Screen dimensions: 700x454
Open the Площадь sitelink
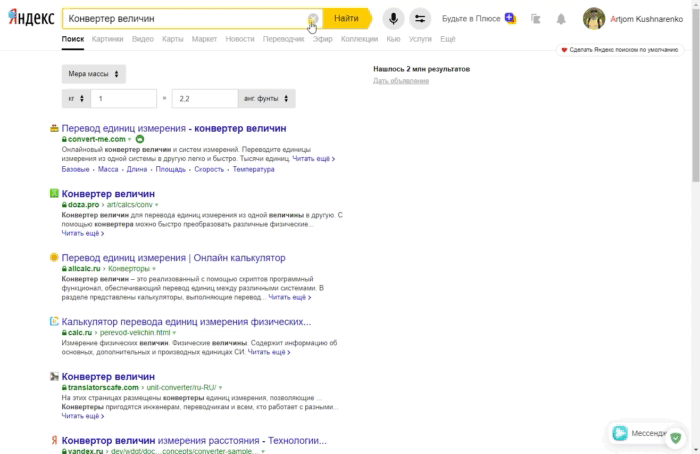(x=171, y=169)
